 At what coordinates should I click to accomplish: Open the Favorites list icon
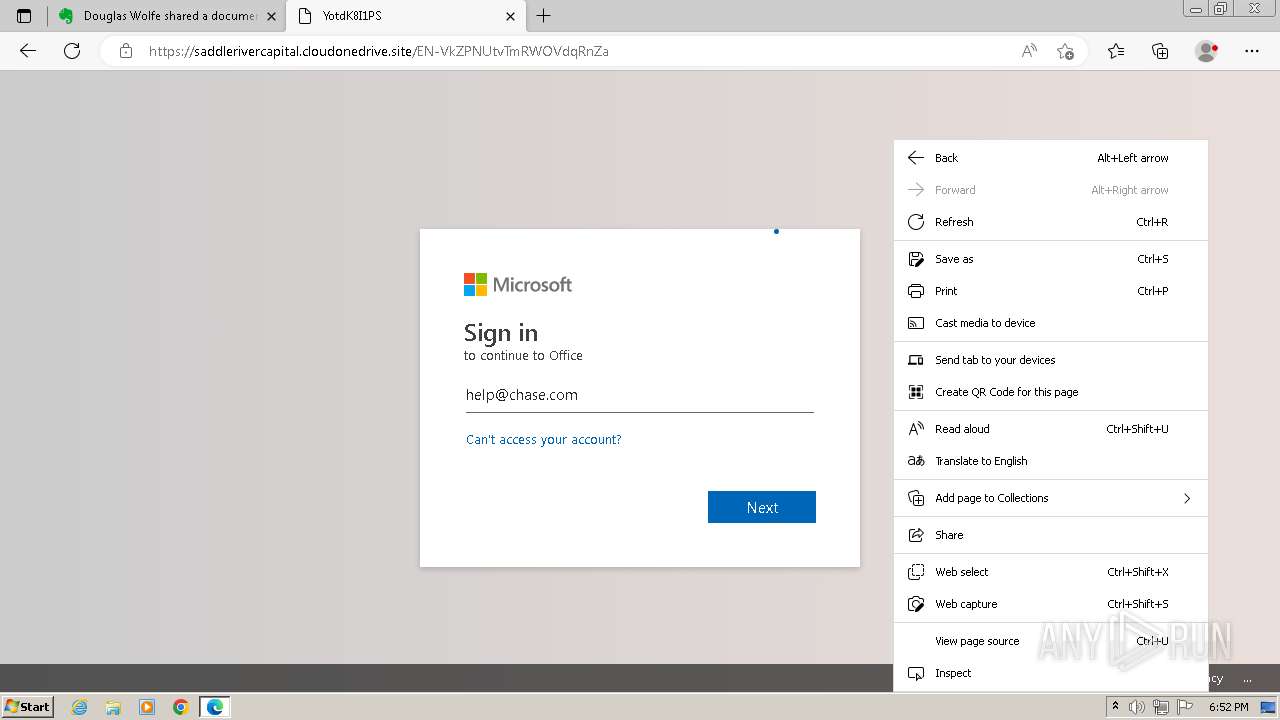pyautogui.click(x=1116, y=51)
